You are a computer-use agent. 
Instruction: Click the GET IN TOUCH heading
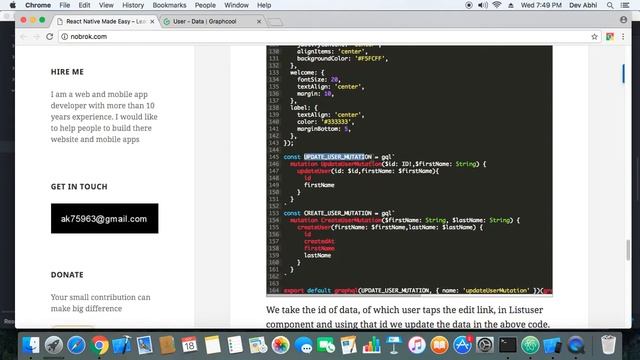point(79,187)
